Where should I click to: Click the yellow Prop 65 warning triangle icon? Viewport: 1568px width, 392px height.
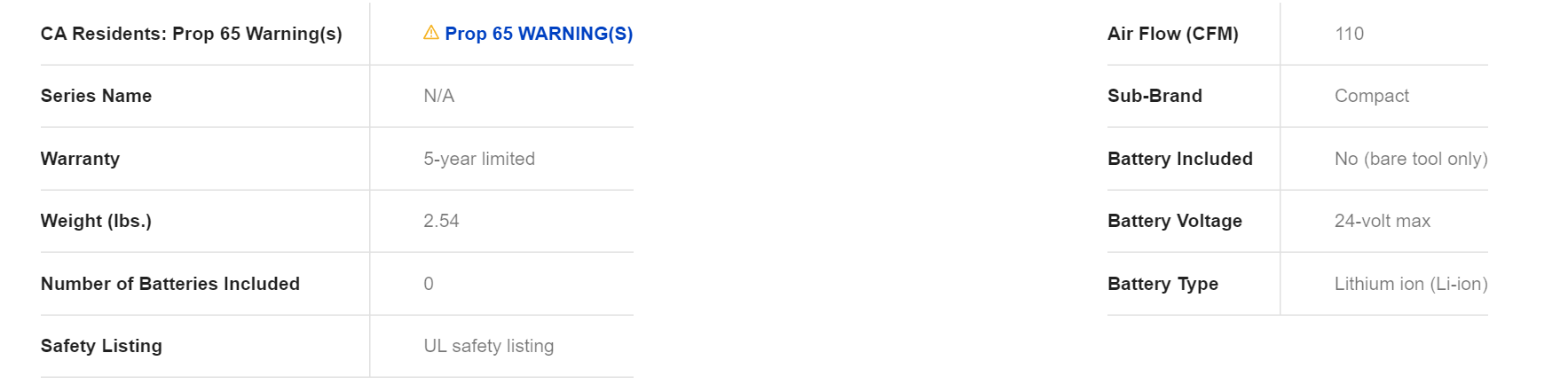(431, 33)
